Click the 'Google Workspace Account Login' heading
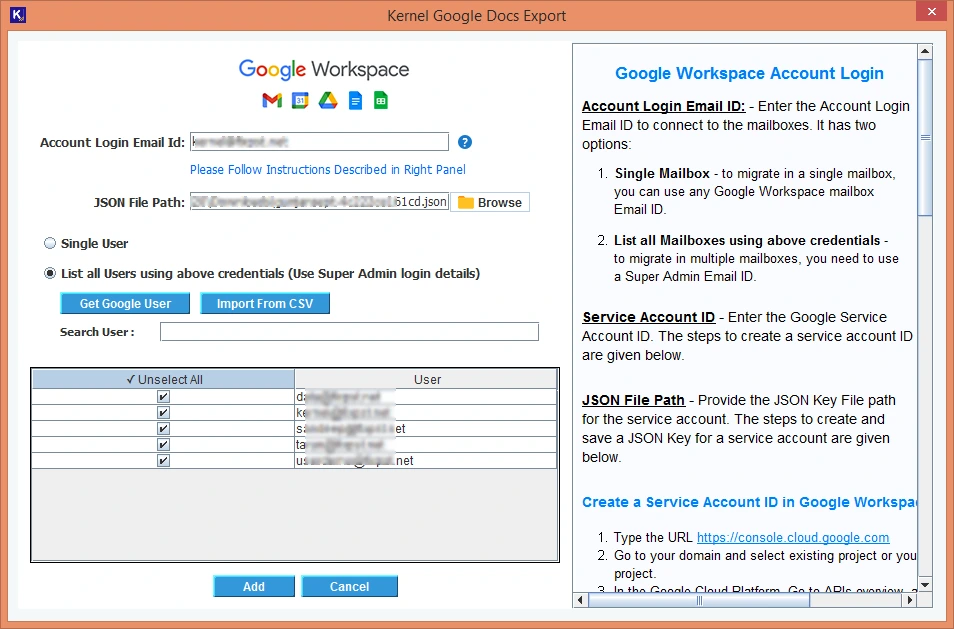This screenshot has width=954, height=629. [x=749, y=74]
